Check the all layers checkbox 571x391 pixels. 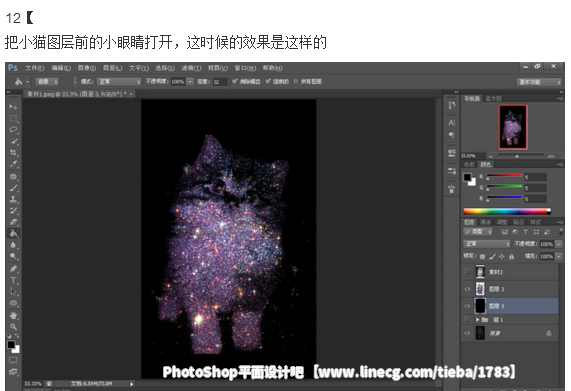(296, 82)
